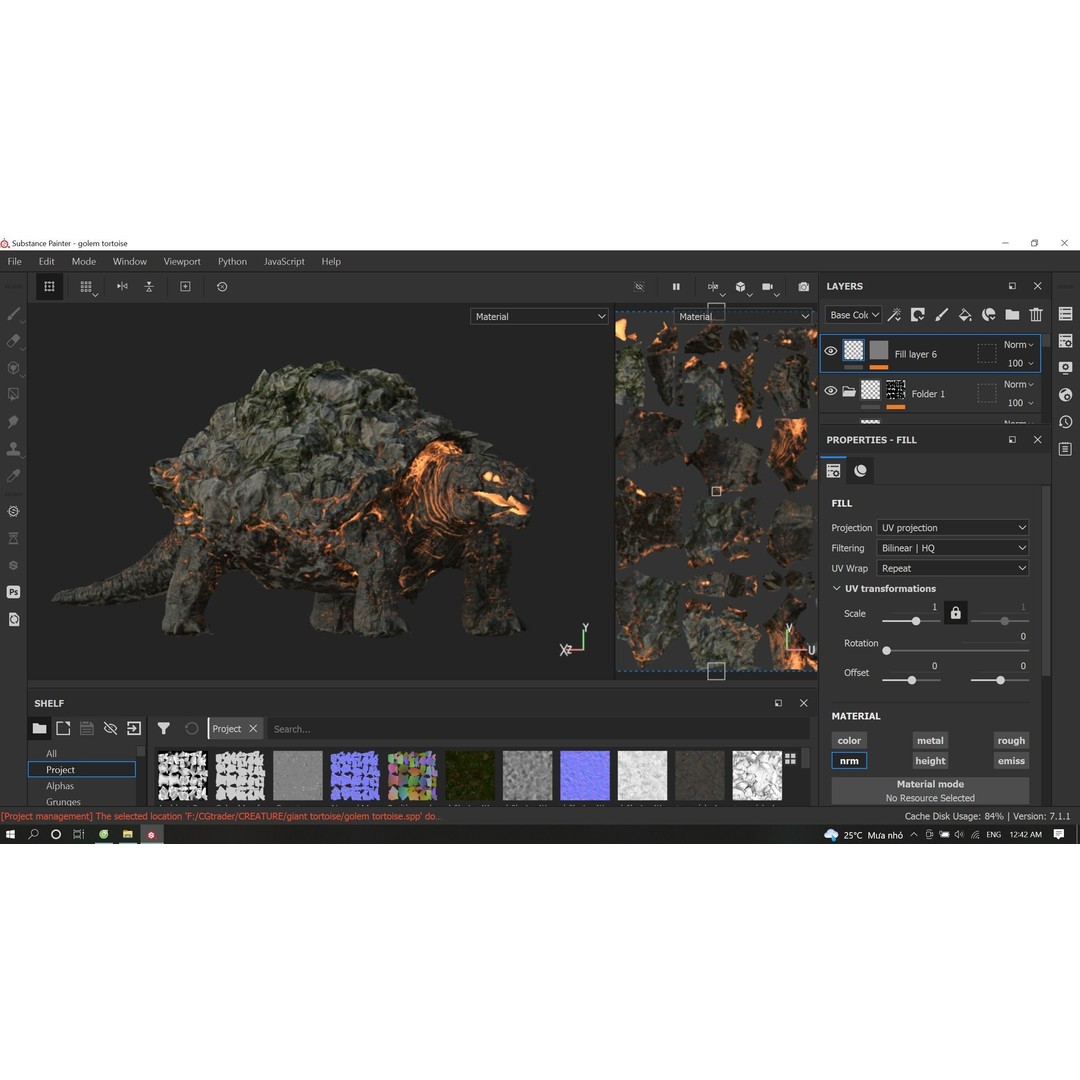Select the Eraser tool
Viewport: 1080px width, 1080px height.
pos(13,341)
